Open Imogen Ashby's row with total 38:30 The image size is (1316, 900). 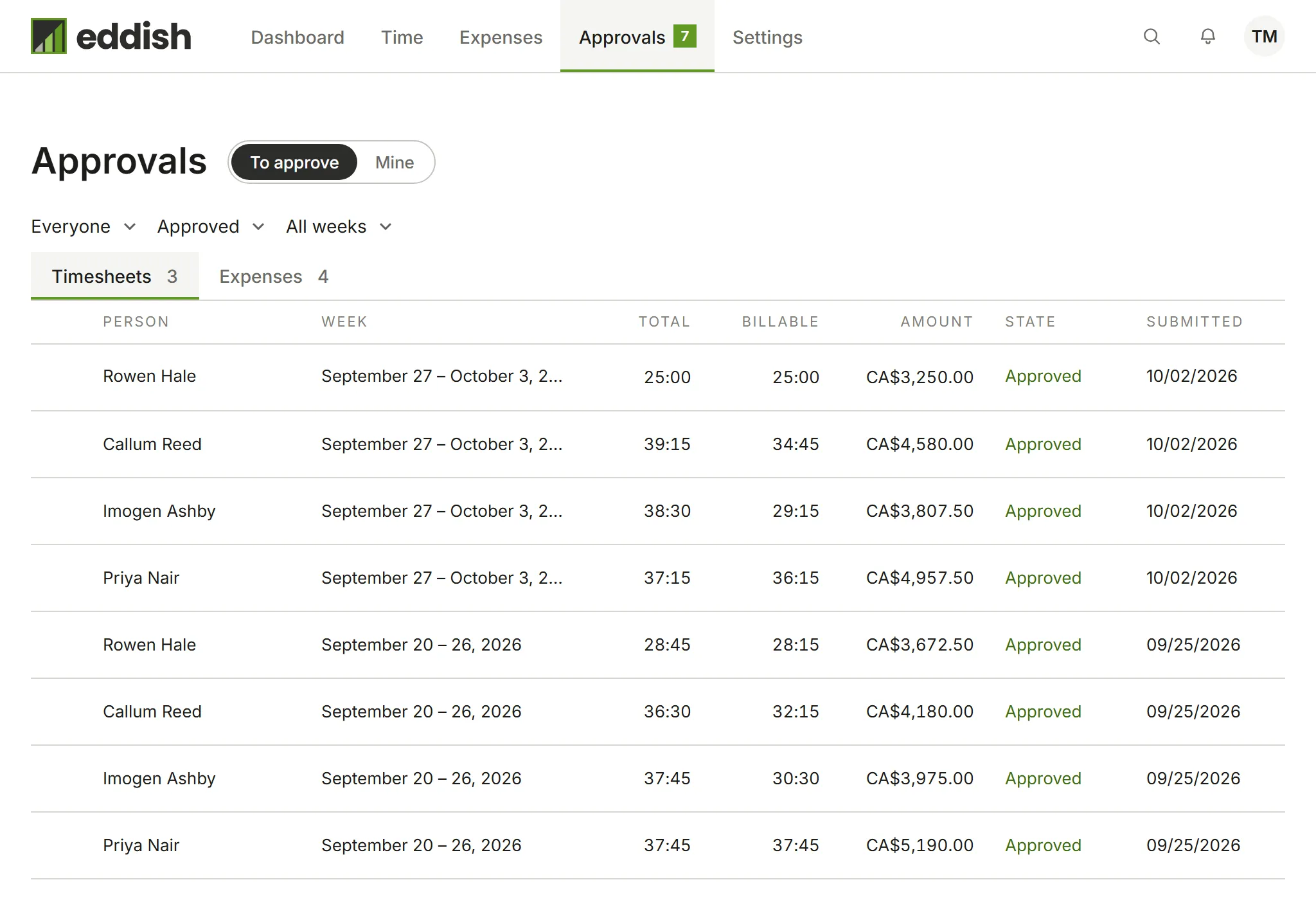(x=658, y=511)
